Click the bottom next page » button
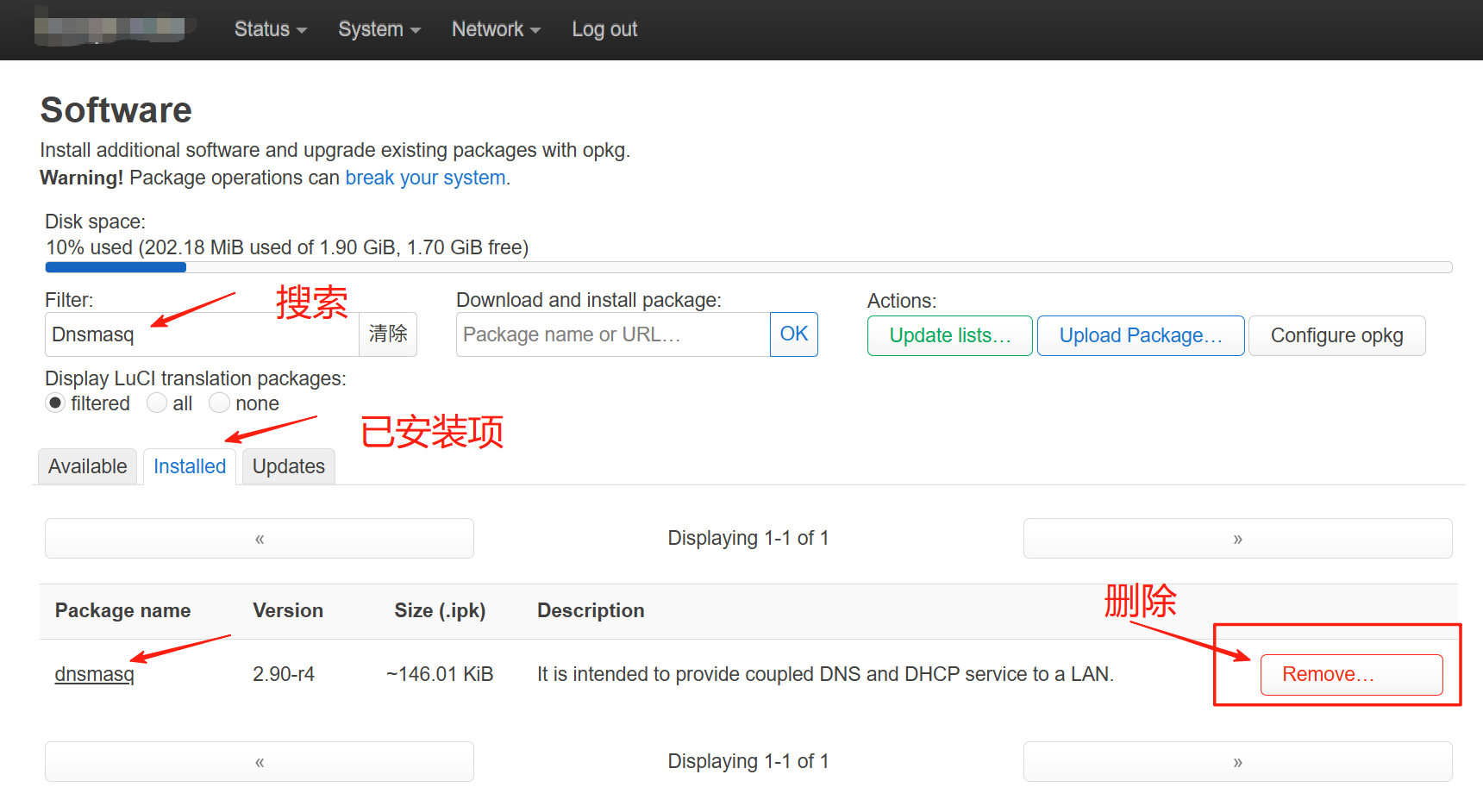Viewport: 1483px width, 812px height. pos(1237,762)
